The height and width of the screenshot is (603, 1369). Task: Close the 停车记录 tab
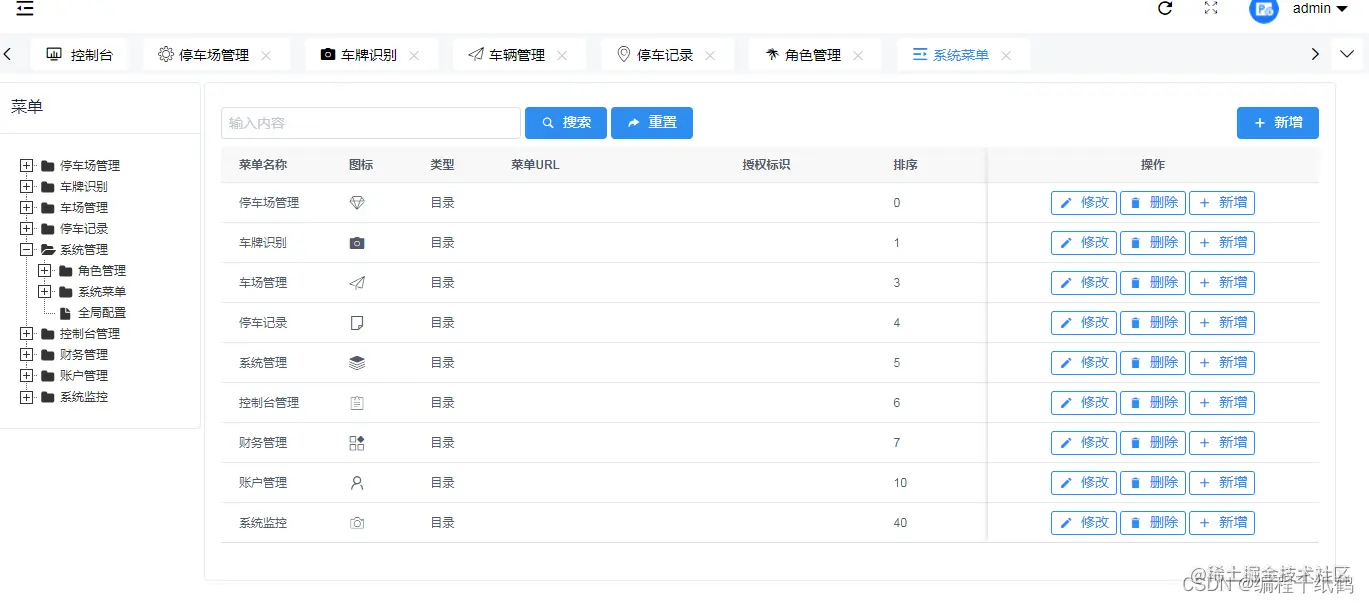pyautogui.click(x=710, y=56)
